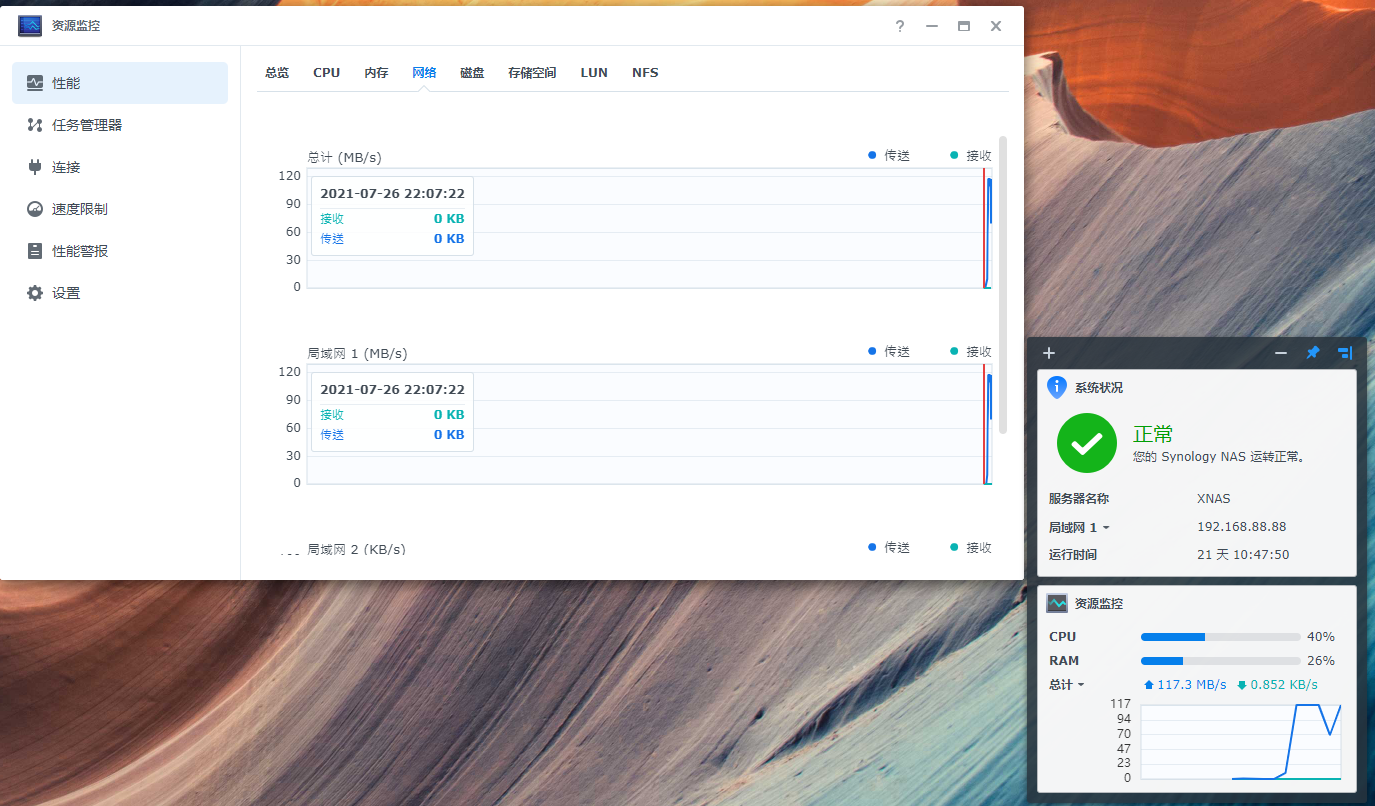Open the Performance section in sidebar
The height and width of the screenshot is (806, 1375).
(119, 83)
